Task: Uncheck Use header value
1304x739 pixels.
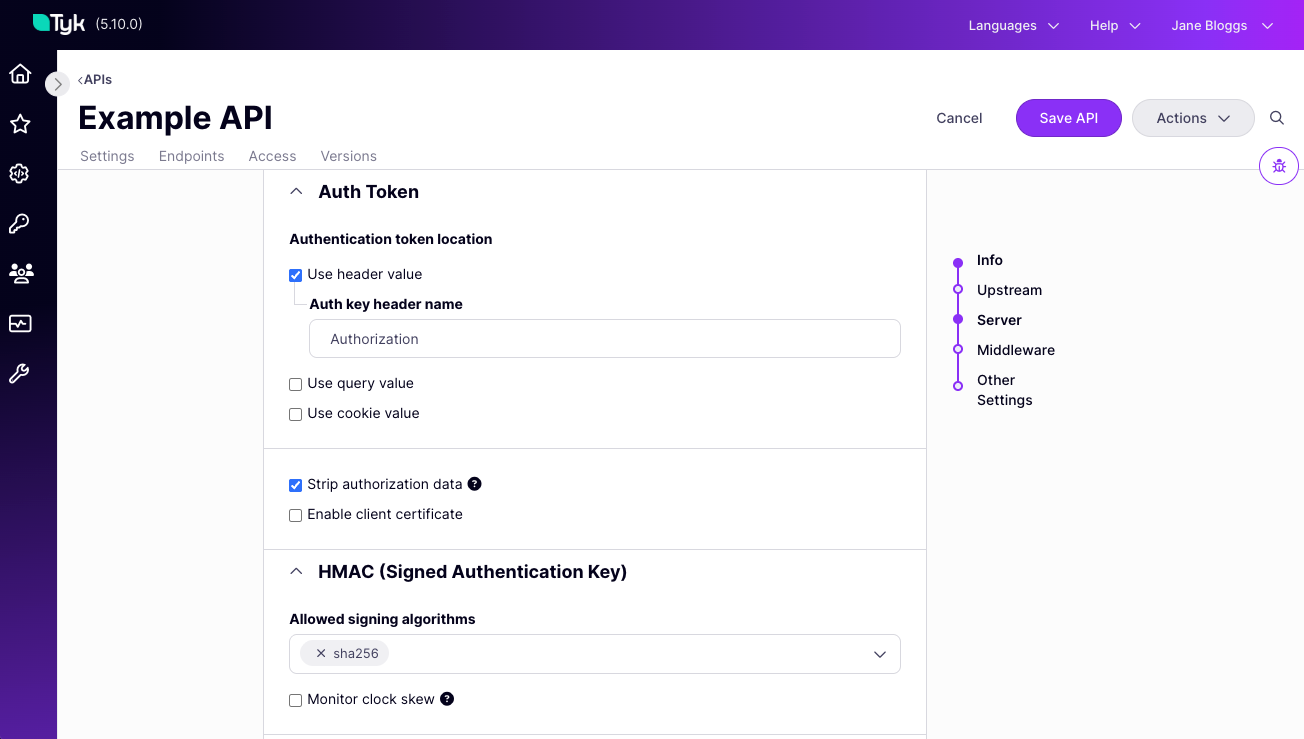Action: click(295, 274)
